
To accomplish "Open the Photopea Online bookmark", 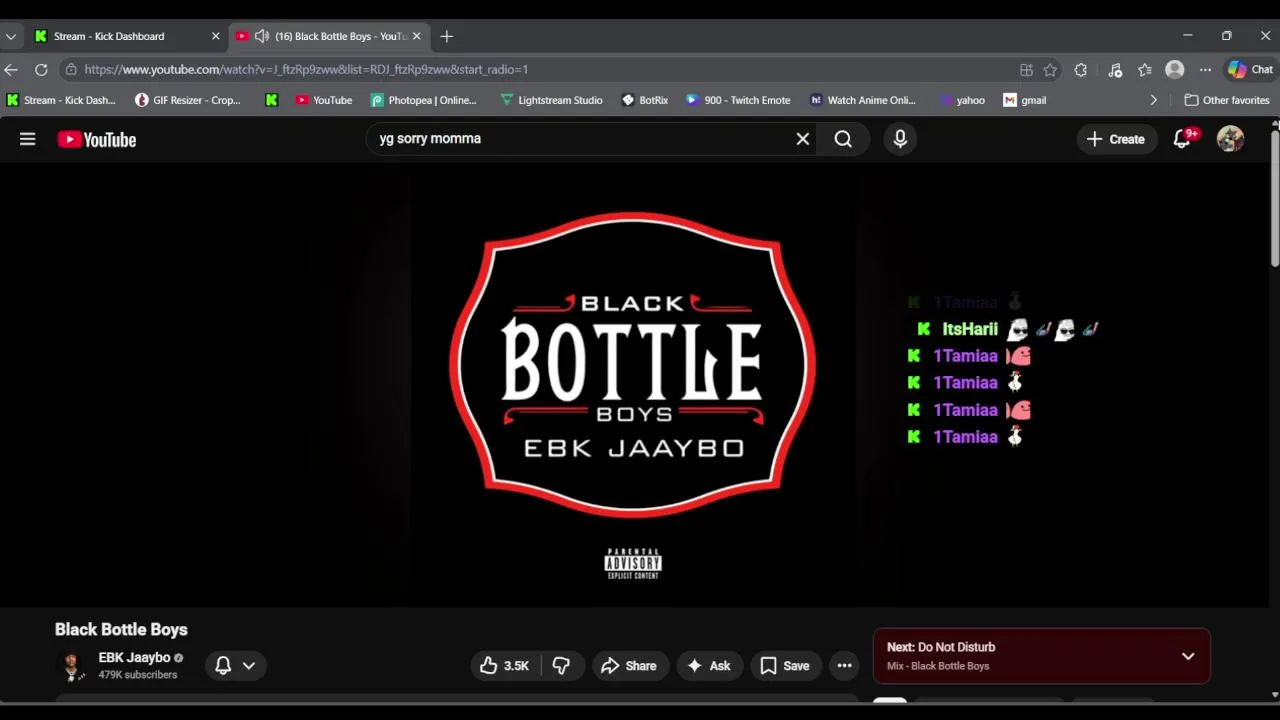I will 424,100.
